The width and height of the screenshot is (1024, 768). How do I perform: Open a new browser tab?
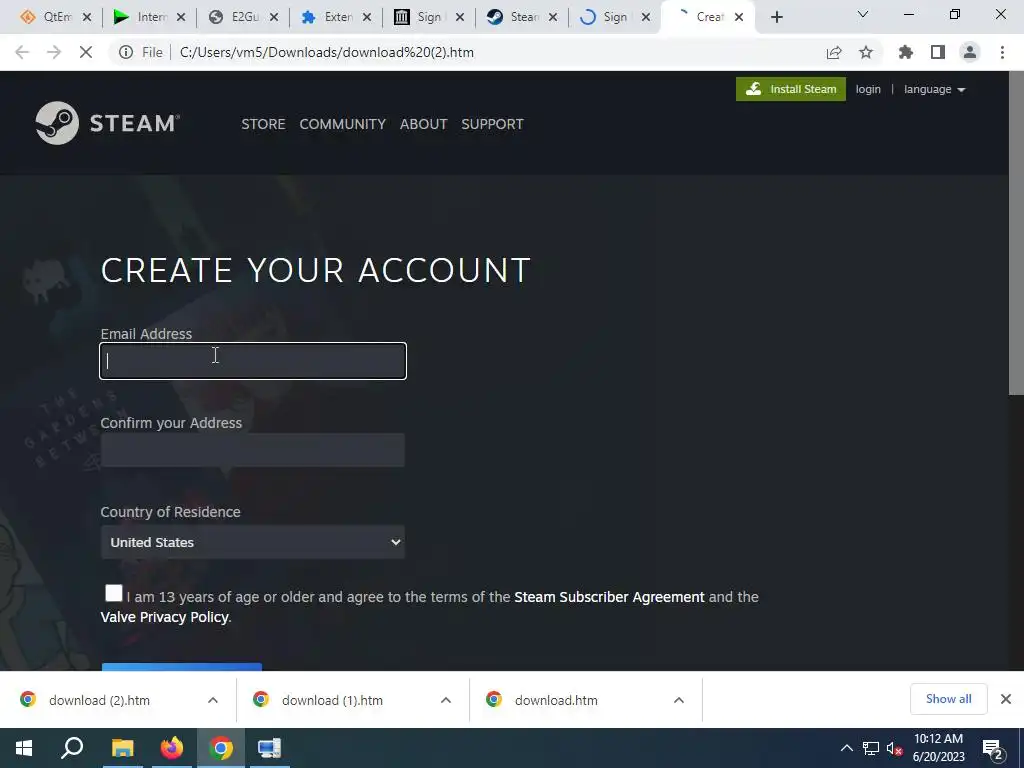pyautogui.click(x=776, y=18)
